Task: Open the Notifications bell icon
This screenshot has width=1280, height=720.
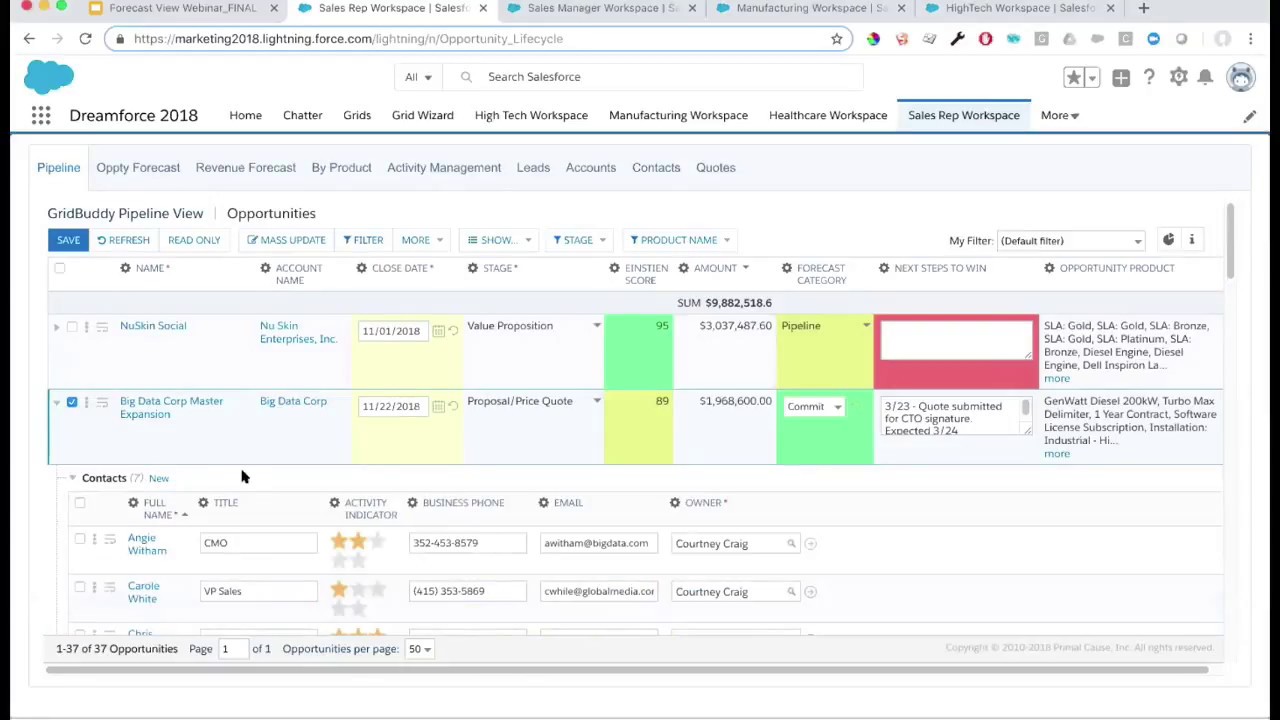Action: click(x=1206, y=77)
